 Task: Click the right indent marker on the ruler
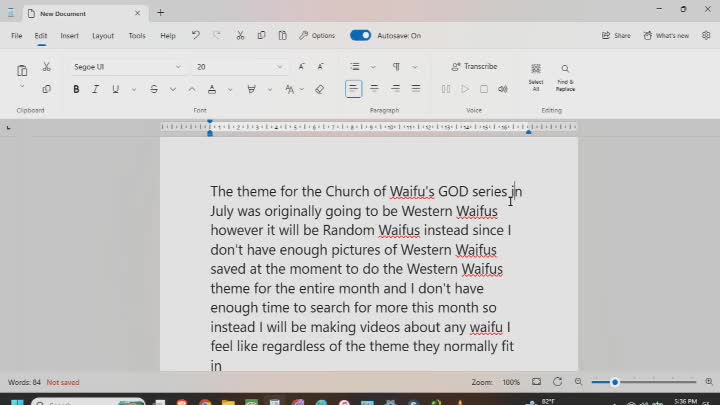coord(529,132)
